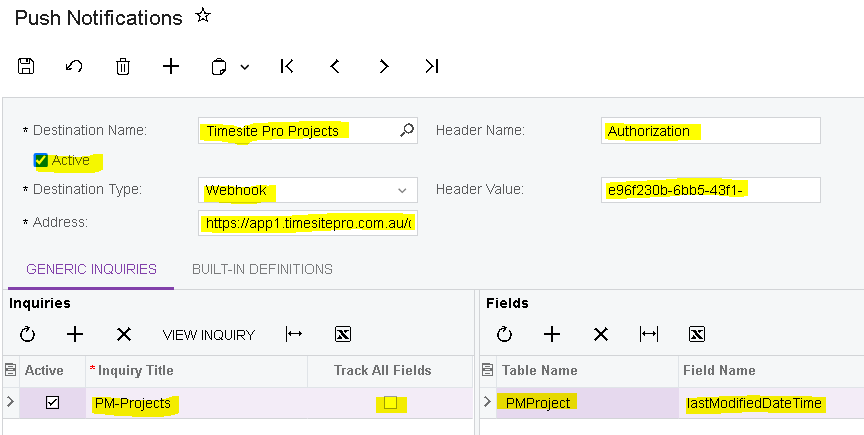Switch to Built-In Definitions tab
The image size is (864, 435).
pos(262,269)
